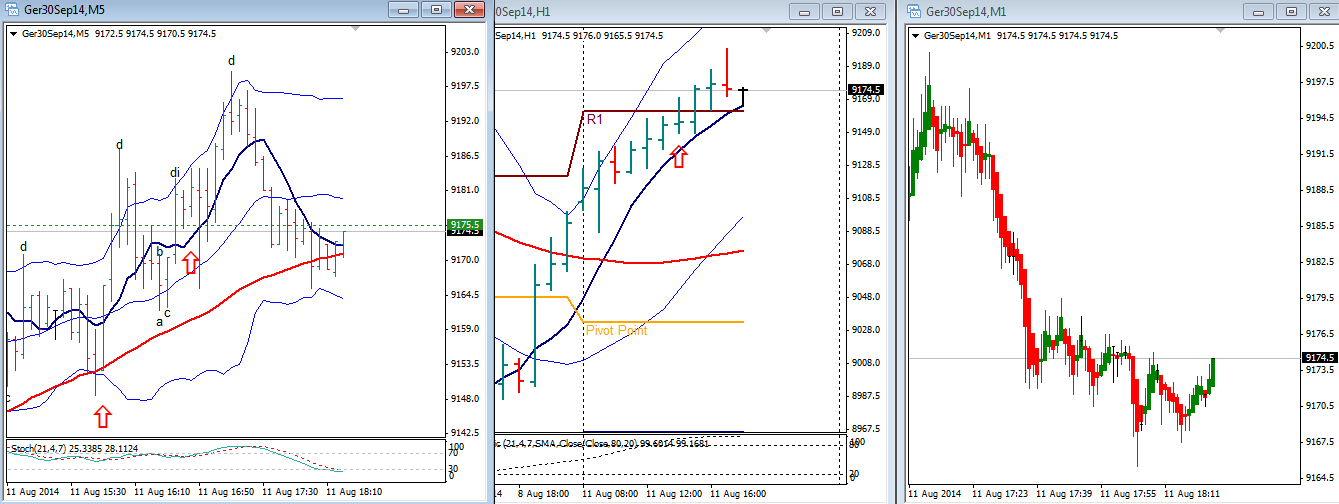Close the H1 chart window

870,11
